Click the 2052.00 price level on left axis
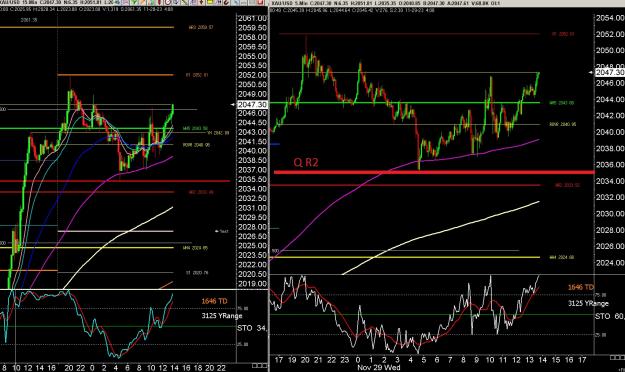The width and height of the screenshot is (625, 372). [x=252, y=75]
